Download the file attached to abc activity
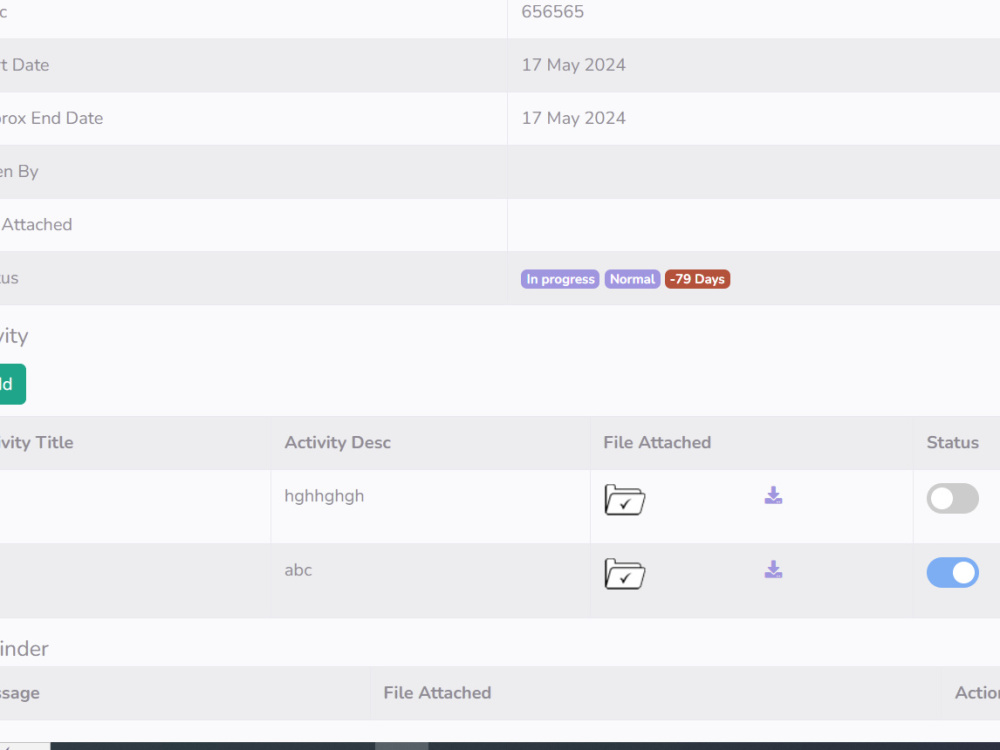The width and height of the screenshot is (1000, 750). point(773,569)
